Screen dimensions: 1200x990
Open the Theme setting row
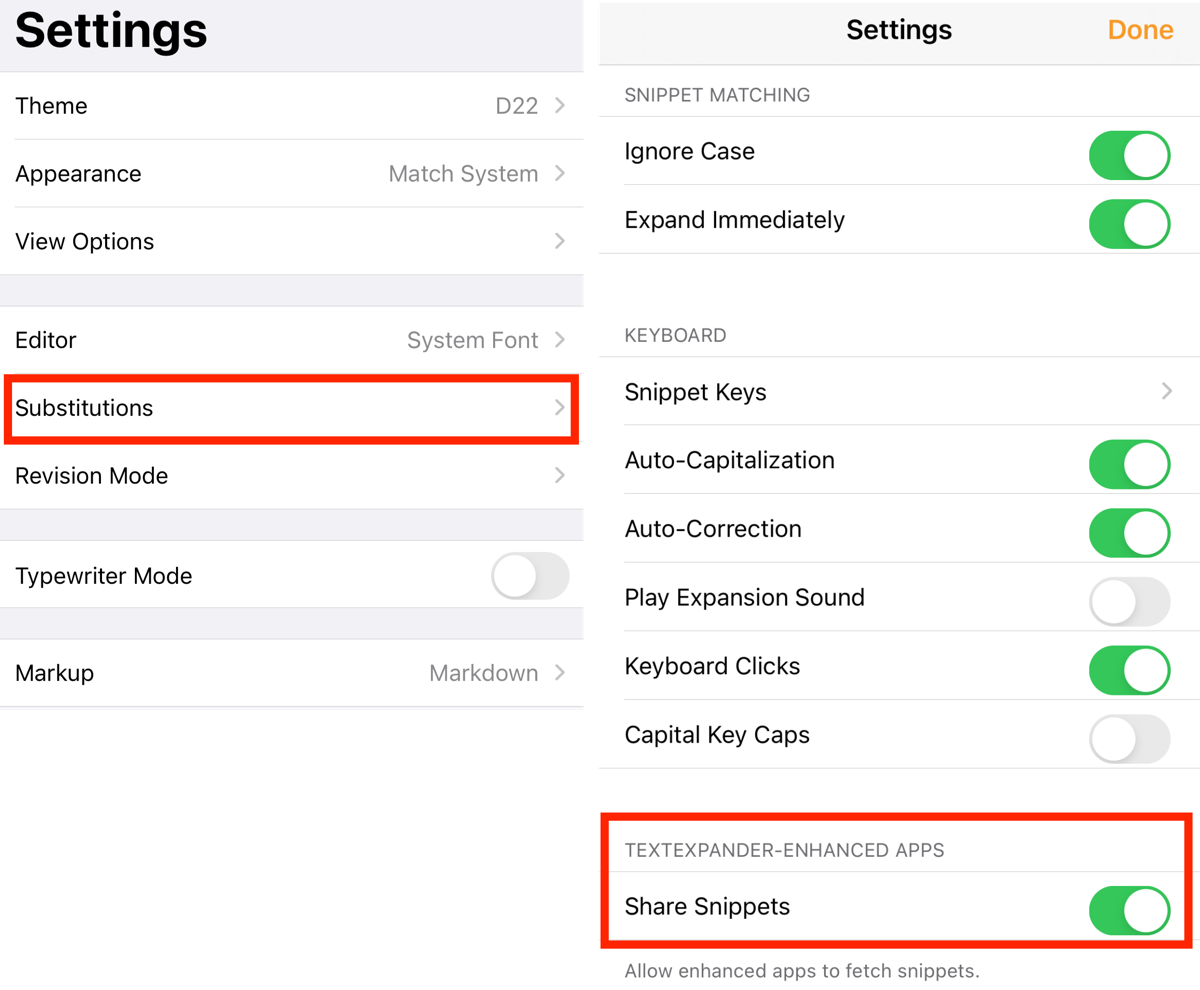[x=290, y=106]
